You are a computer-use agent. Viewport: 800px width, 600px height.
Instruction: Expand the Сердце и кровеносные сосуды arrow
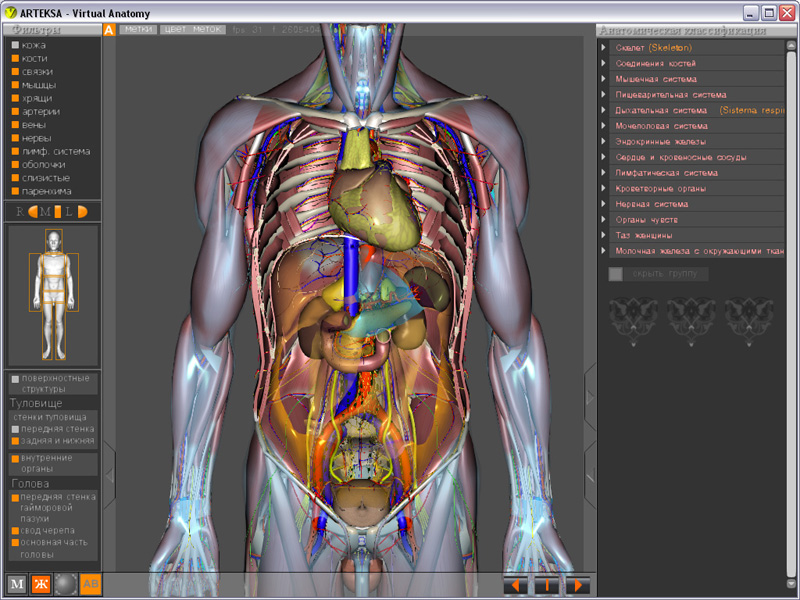[x=604, y=157]
